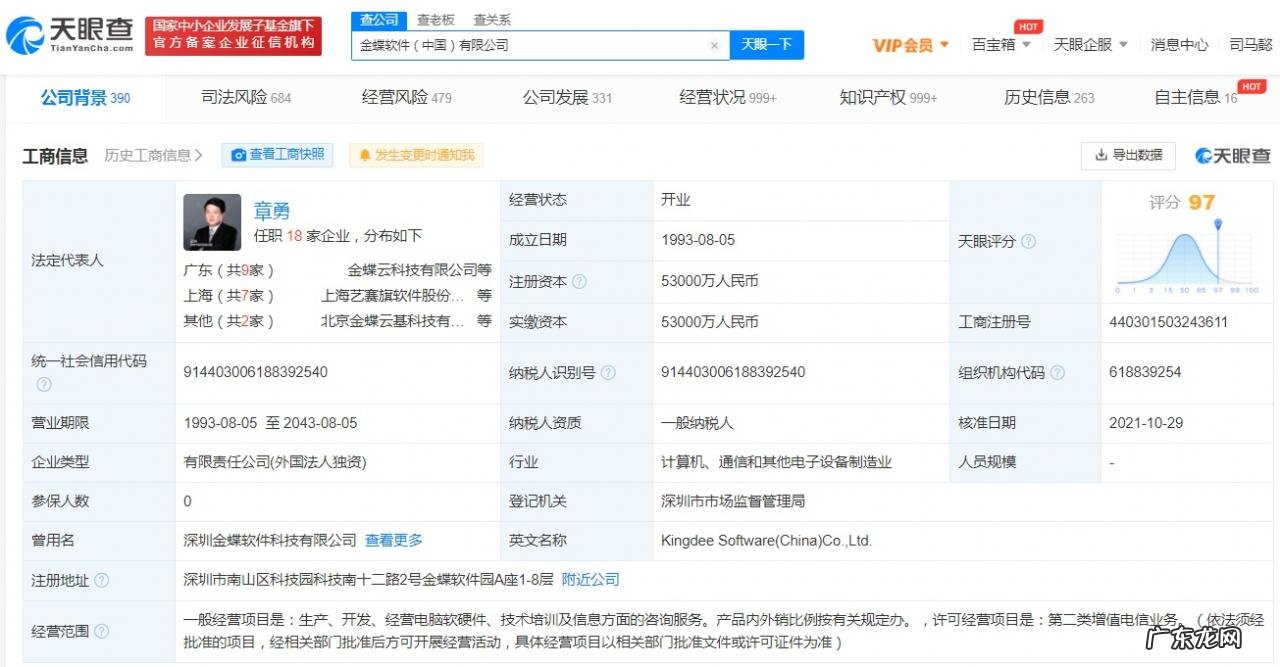Click inside the company search input field
1280x667 pixels.
click(x=530, y=45)
